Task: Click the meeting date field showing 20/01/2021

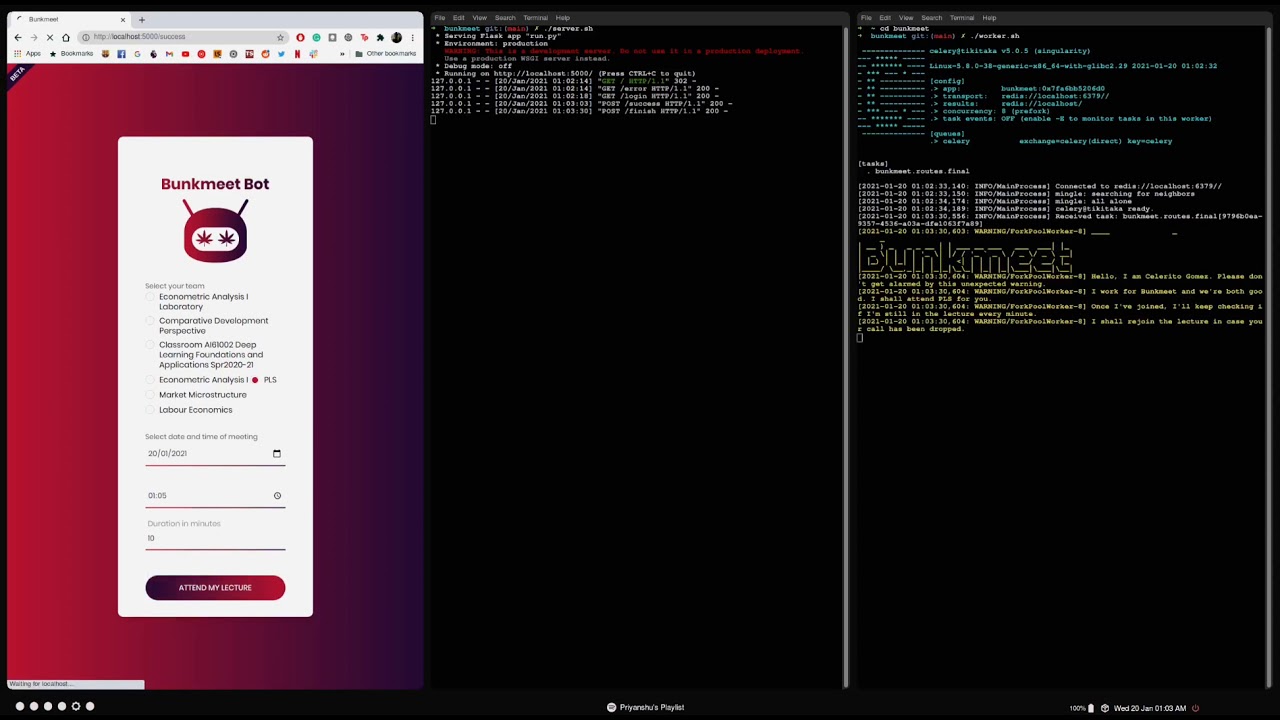Action: [215, 453]
